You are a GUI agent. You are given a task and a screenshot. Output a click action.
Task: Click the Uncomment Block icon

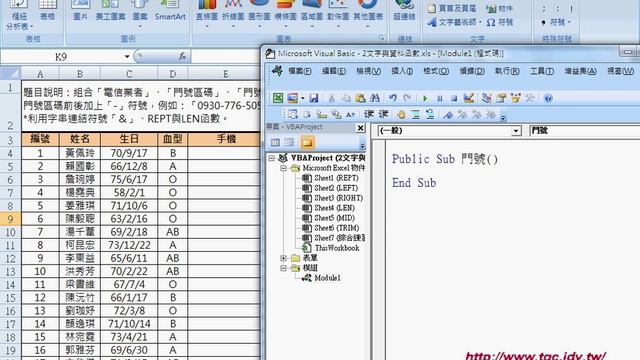coord(430,115)
